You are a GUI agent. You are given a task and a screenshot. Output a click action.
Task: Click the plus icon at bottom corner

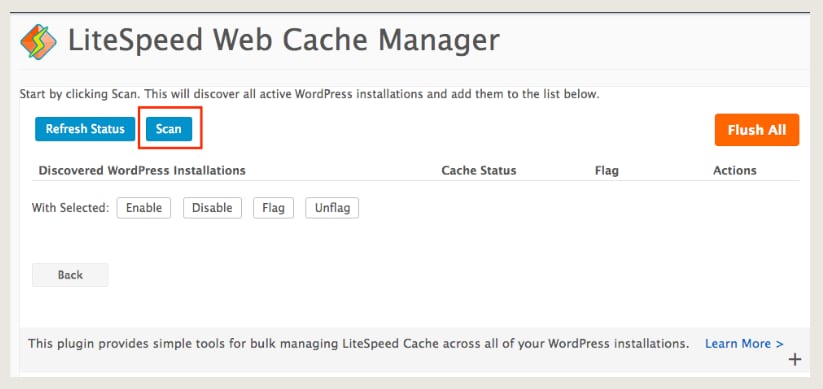tap(795, 360)
